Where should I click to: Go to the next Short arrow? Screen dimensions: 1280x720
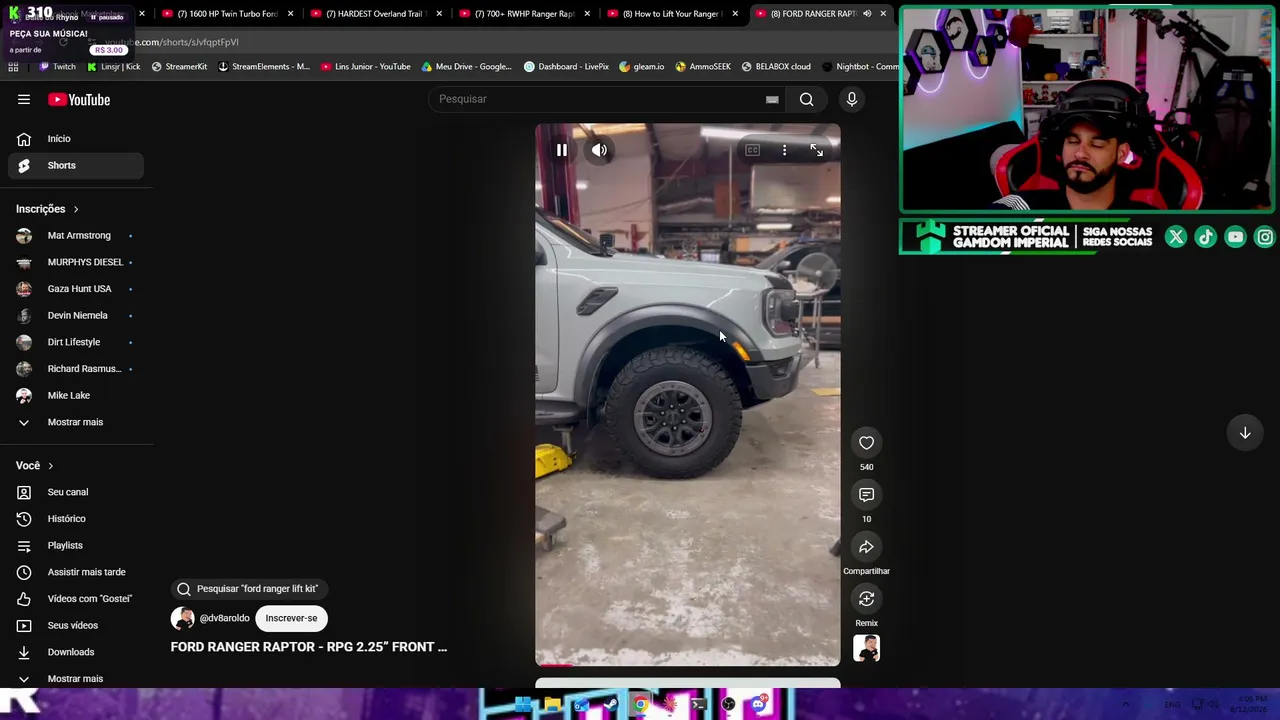(1245, 433)
